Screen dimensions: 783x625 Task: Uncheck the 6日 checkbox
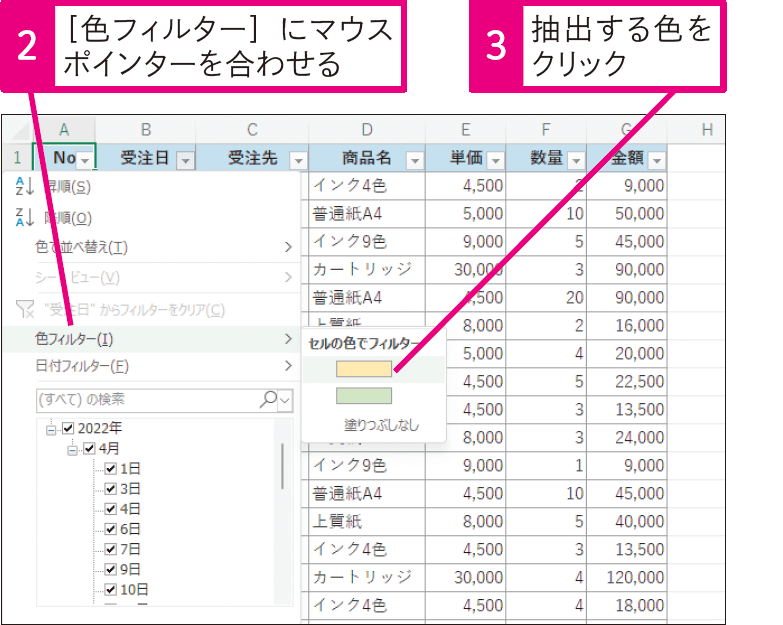pyautogui.click(x=110, y=529)
